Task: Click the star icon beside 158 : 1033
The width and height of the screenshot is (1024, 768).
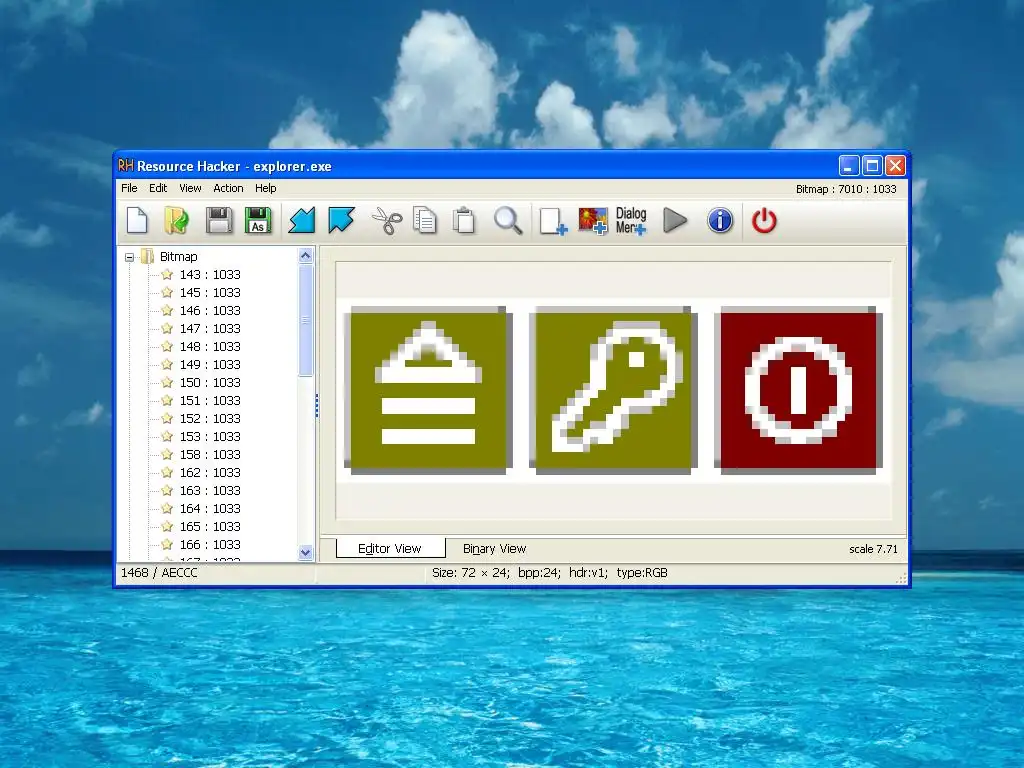Action: click(x=167, y=454)
